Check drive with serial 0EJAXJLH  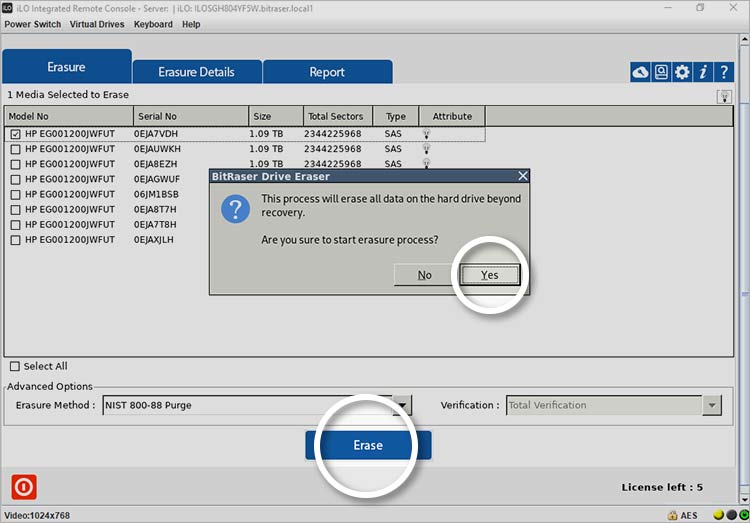point(15,240)
